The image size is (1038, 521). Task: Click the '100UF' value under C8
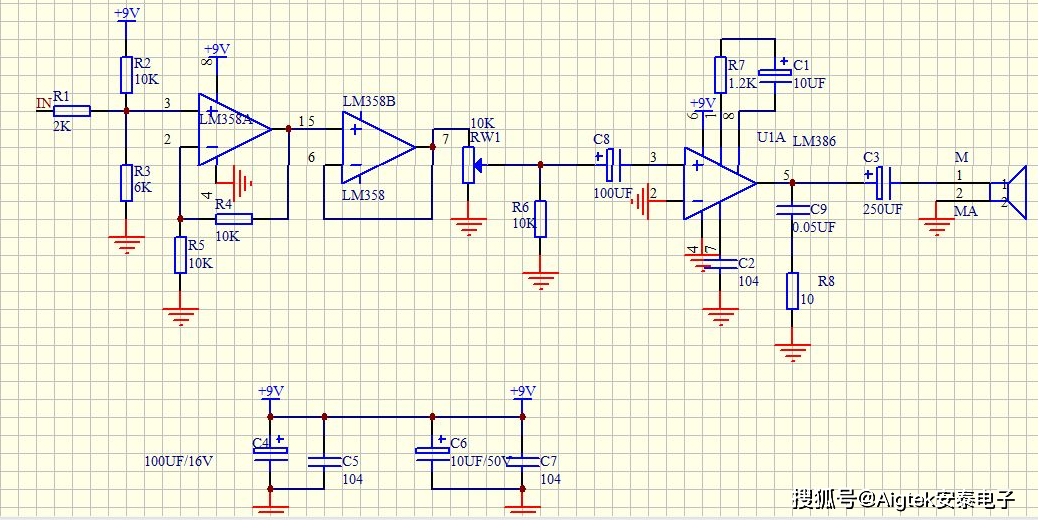coord(613,191)
